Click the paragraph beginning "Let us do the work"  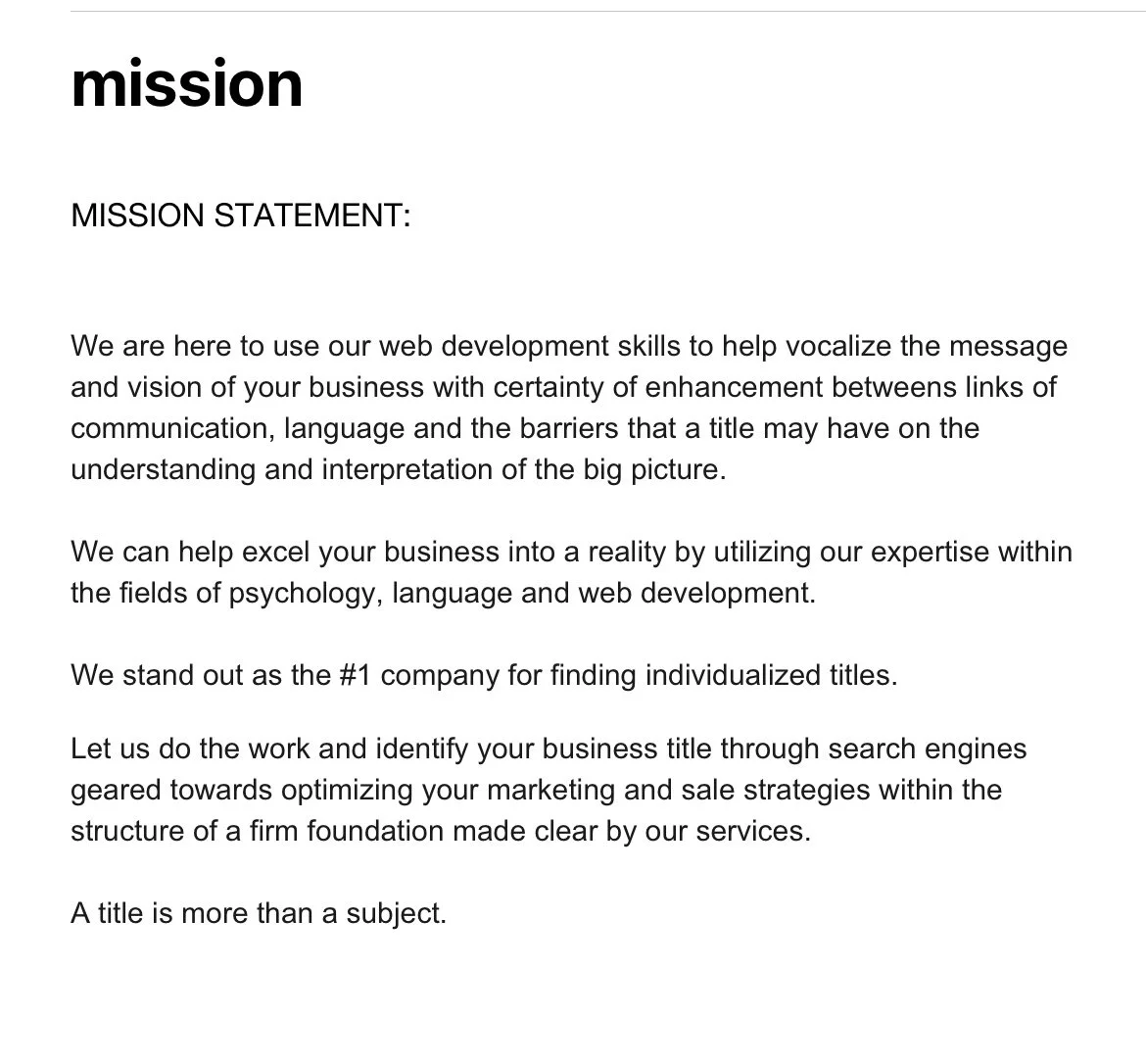pos(549,790)
